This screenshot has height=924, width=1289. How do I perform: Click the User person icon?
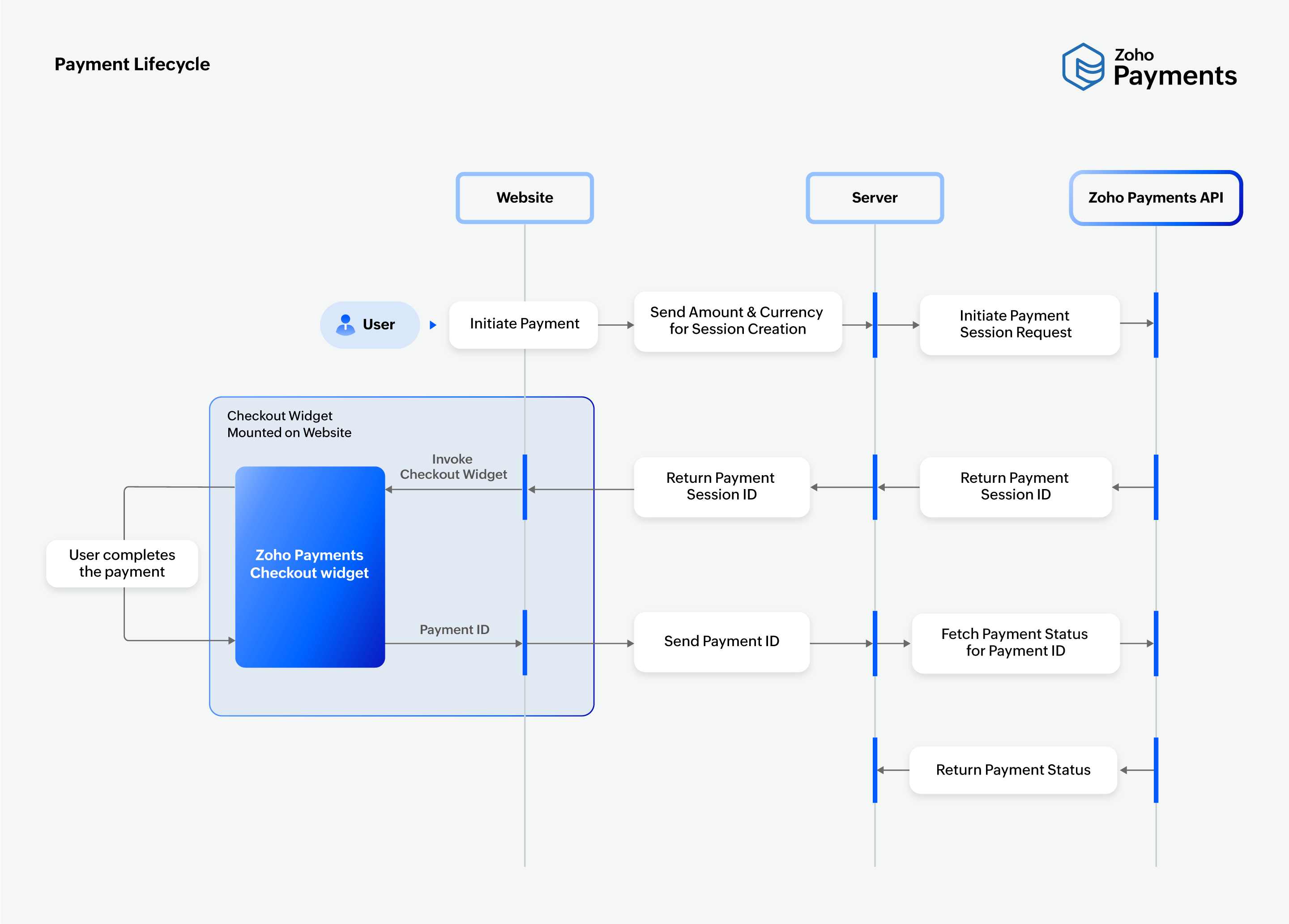point(345,324)
